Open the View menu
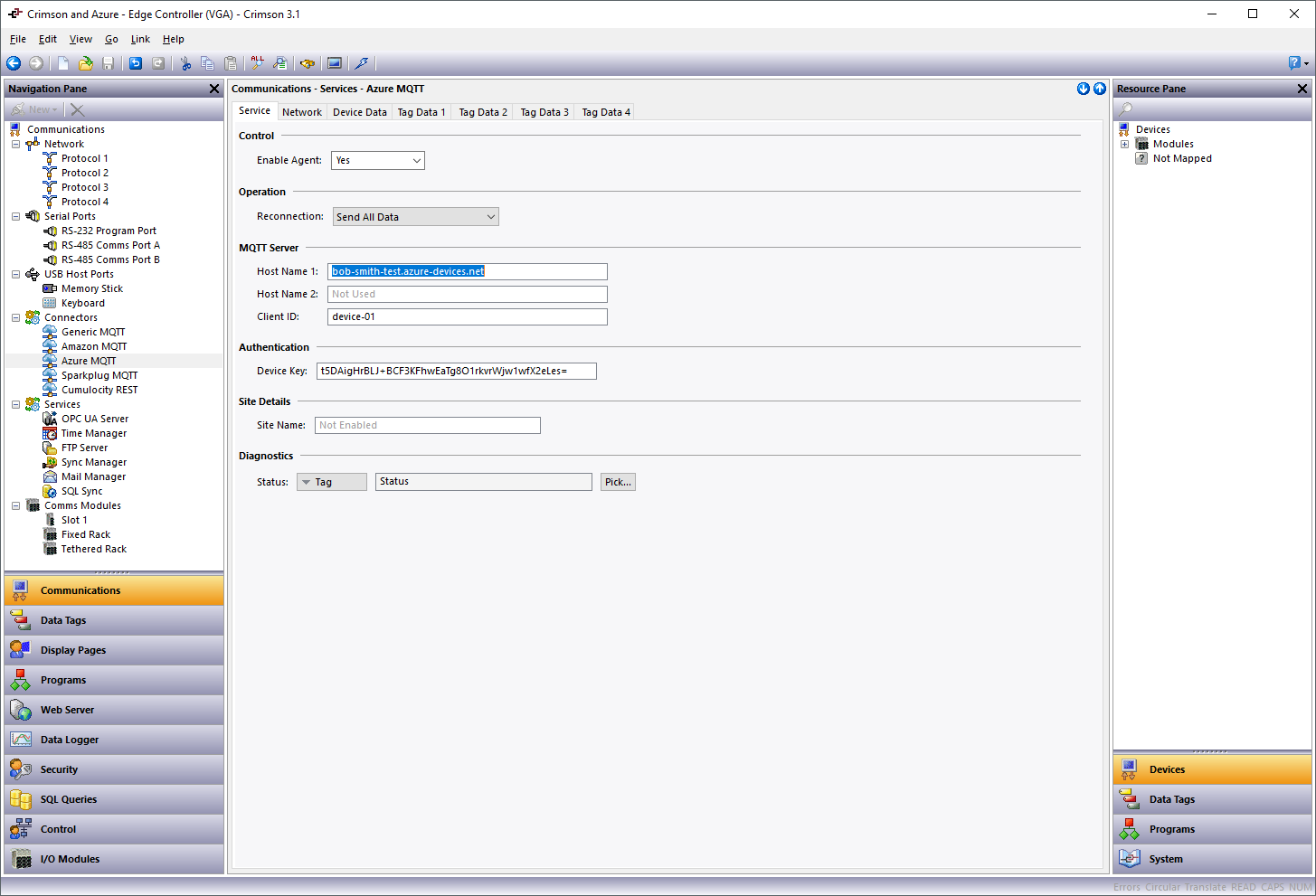1316x896 pixels. click(x=80, y=39)
